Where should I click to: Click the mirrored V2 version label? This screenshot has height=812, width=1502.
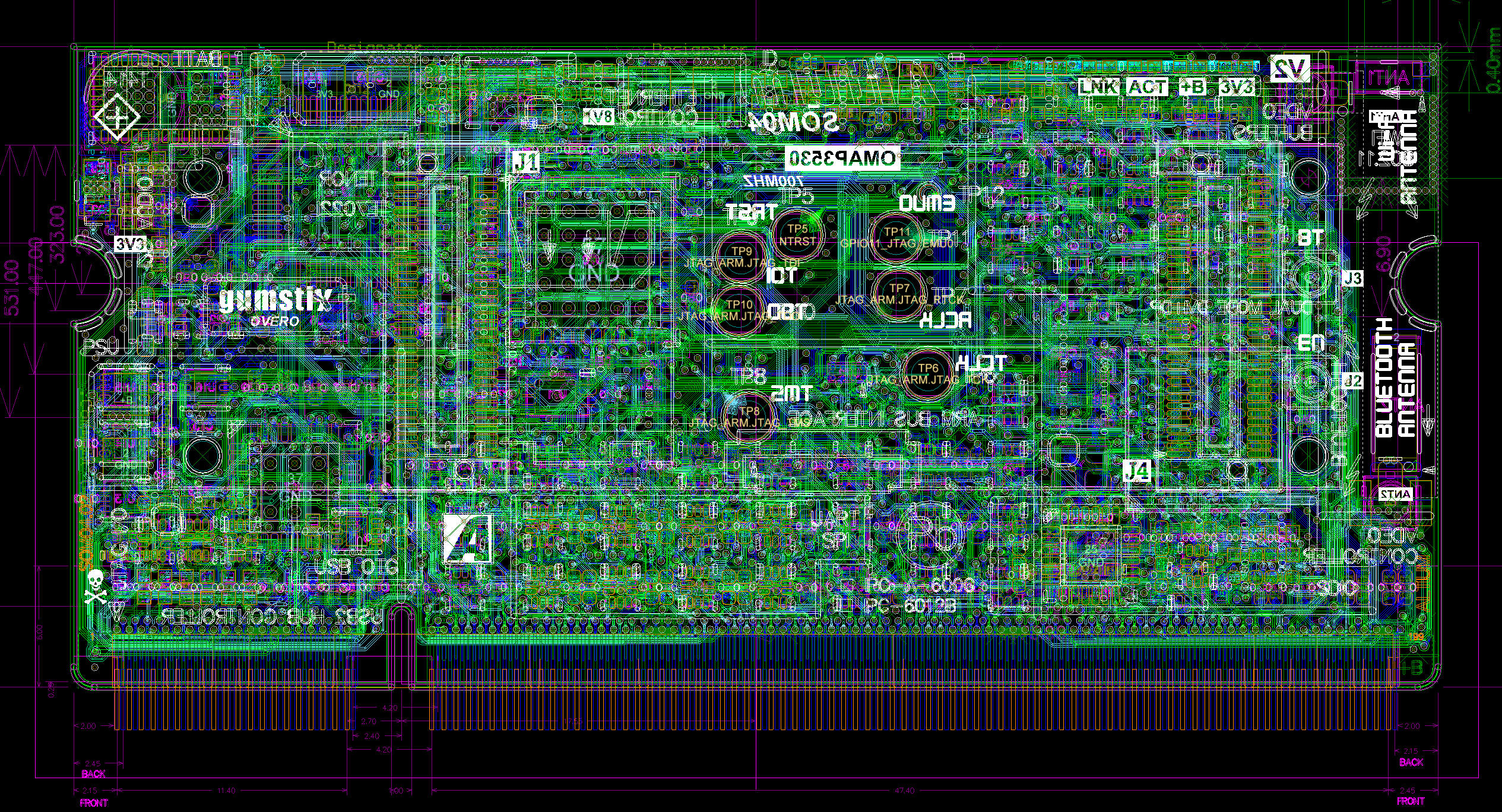tap(1289, 68)
